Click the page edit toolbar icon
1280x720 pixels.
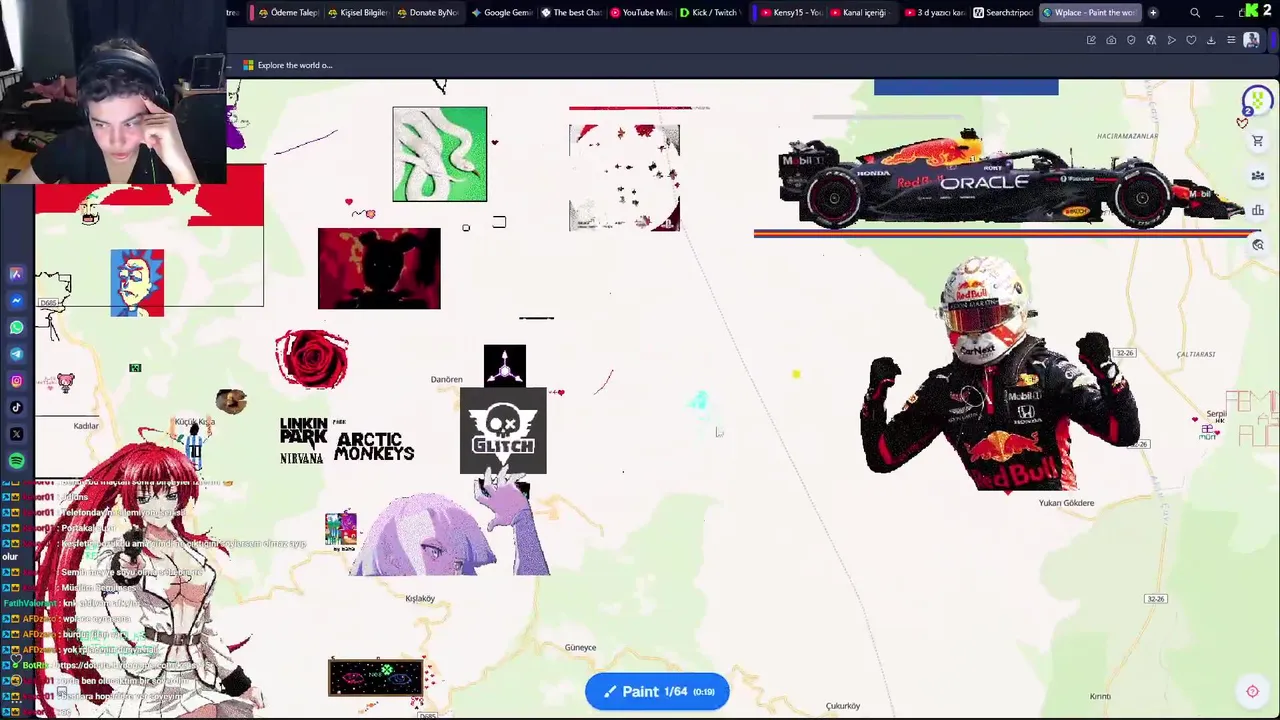pos(1091,40)
